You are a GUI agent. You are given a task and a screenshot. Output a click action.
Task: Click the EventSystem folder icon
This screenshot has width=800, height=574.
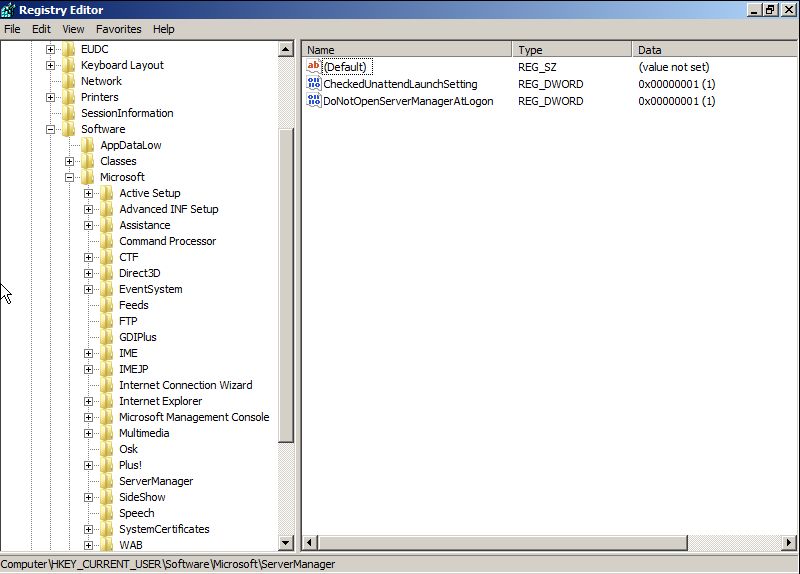(x=107, y=289)
